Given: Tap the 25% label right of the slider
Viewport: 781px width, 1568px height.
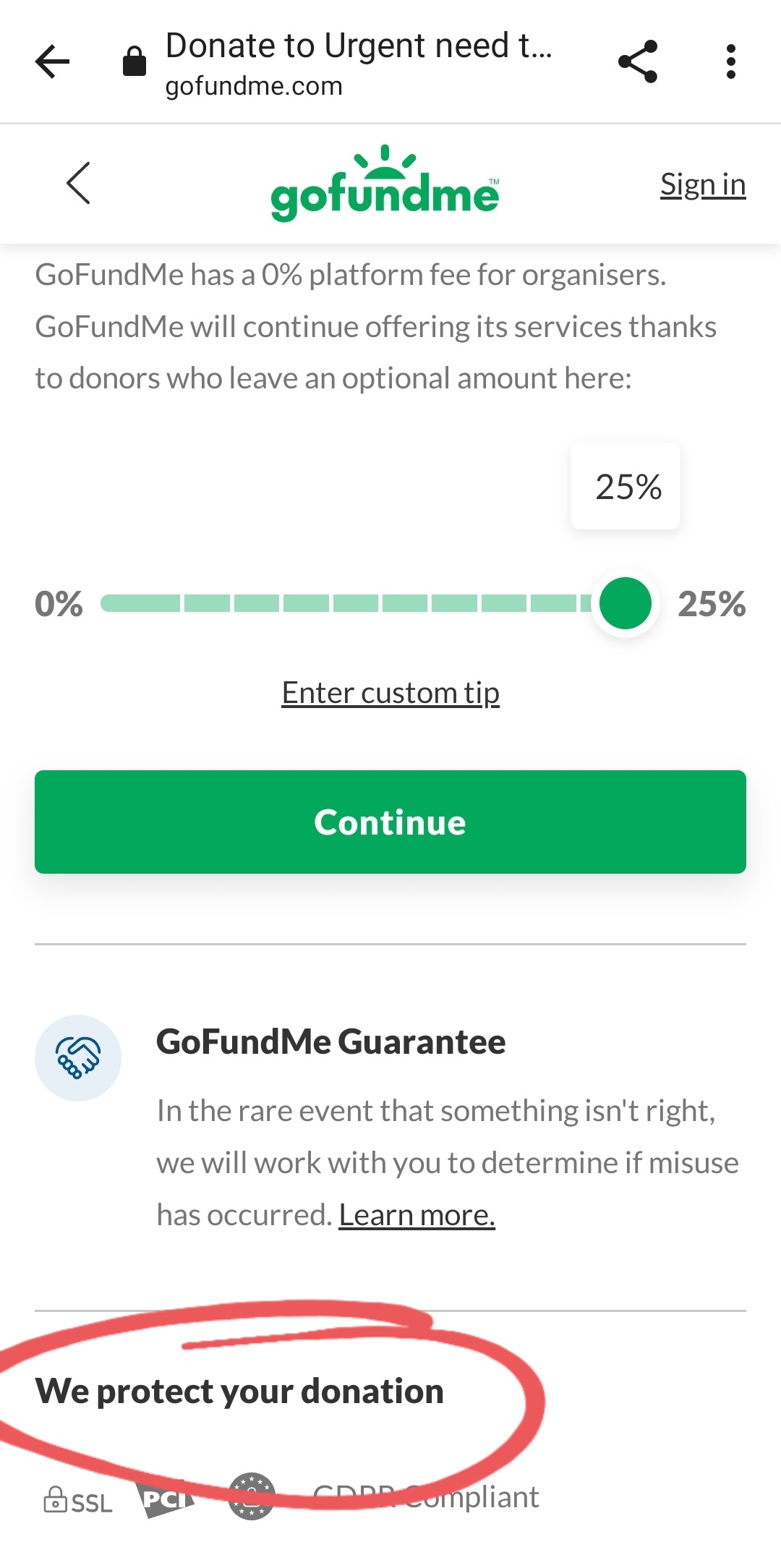Looking at the screenshot, I should (712, 604).
